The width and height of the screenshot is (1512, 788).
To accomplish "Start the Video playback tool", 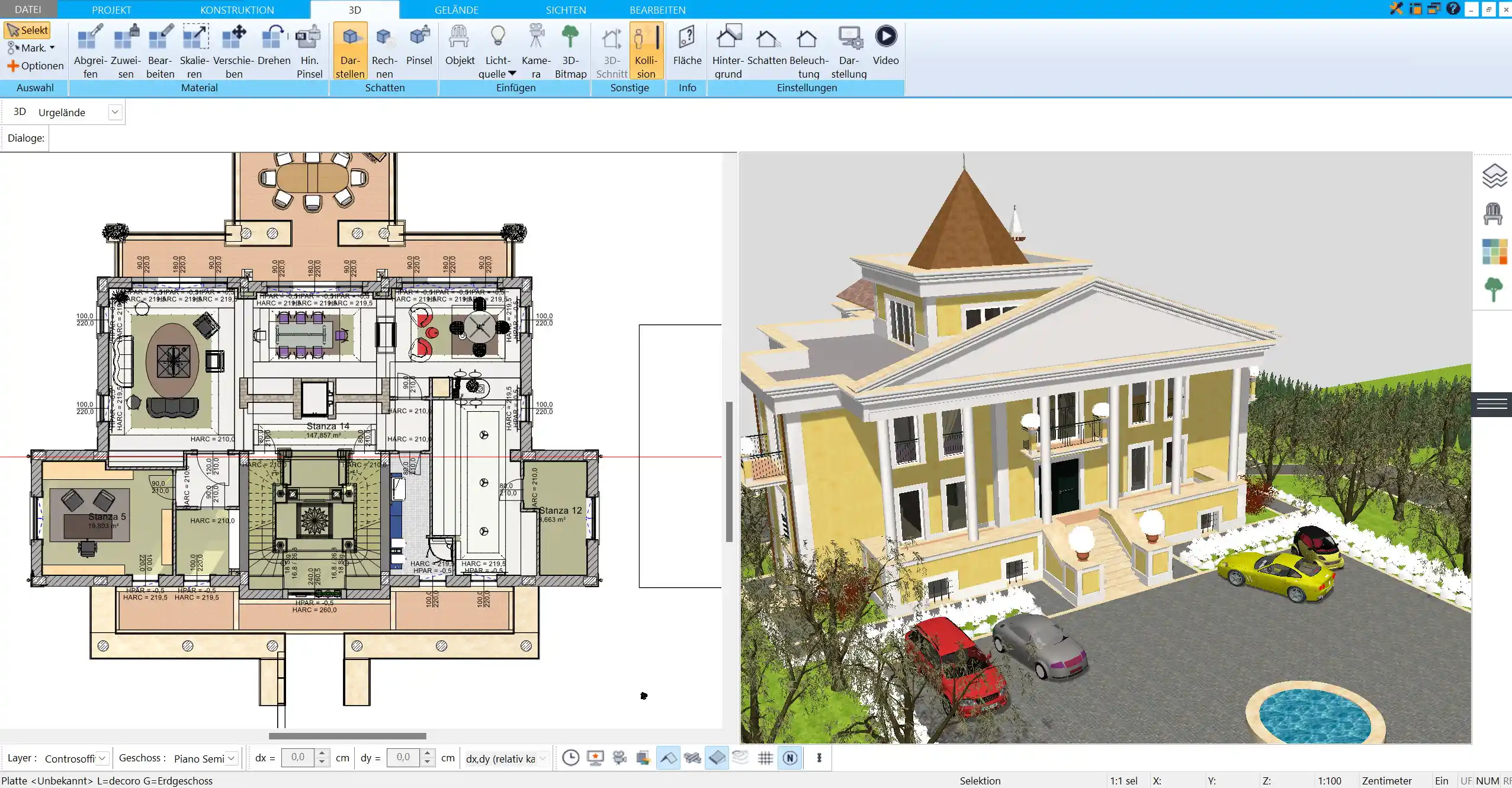I will pyautogui.click(x=885, y=45).
